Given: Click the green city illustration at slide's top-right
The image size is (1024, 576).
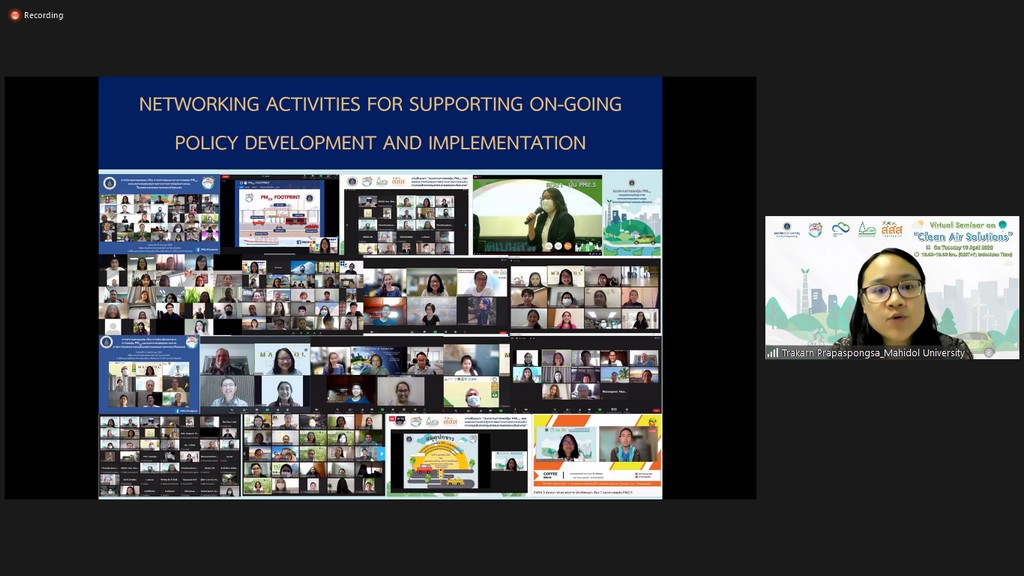Looking at the screenshot, I should coord(633,212).
